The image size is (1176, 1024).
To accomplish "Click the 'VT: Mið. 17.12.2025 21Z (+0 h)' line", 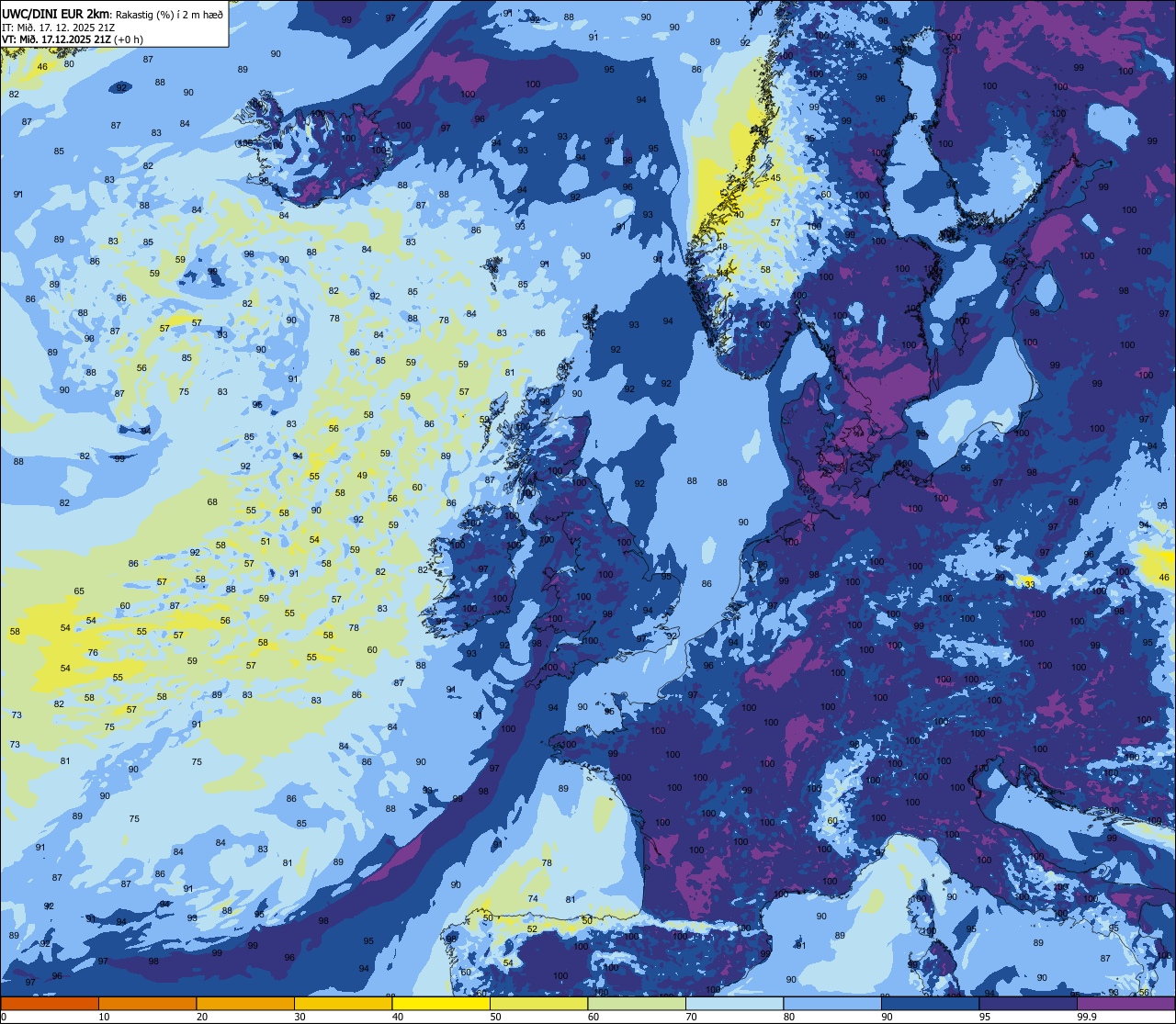I will (x=73, y=39).
